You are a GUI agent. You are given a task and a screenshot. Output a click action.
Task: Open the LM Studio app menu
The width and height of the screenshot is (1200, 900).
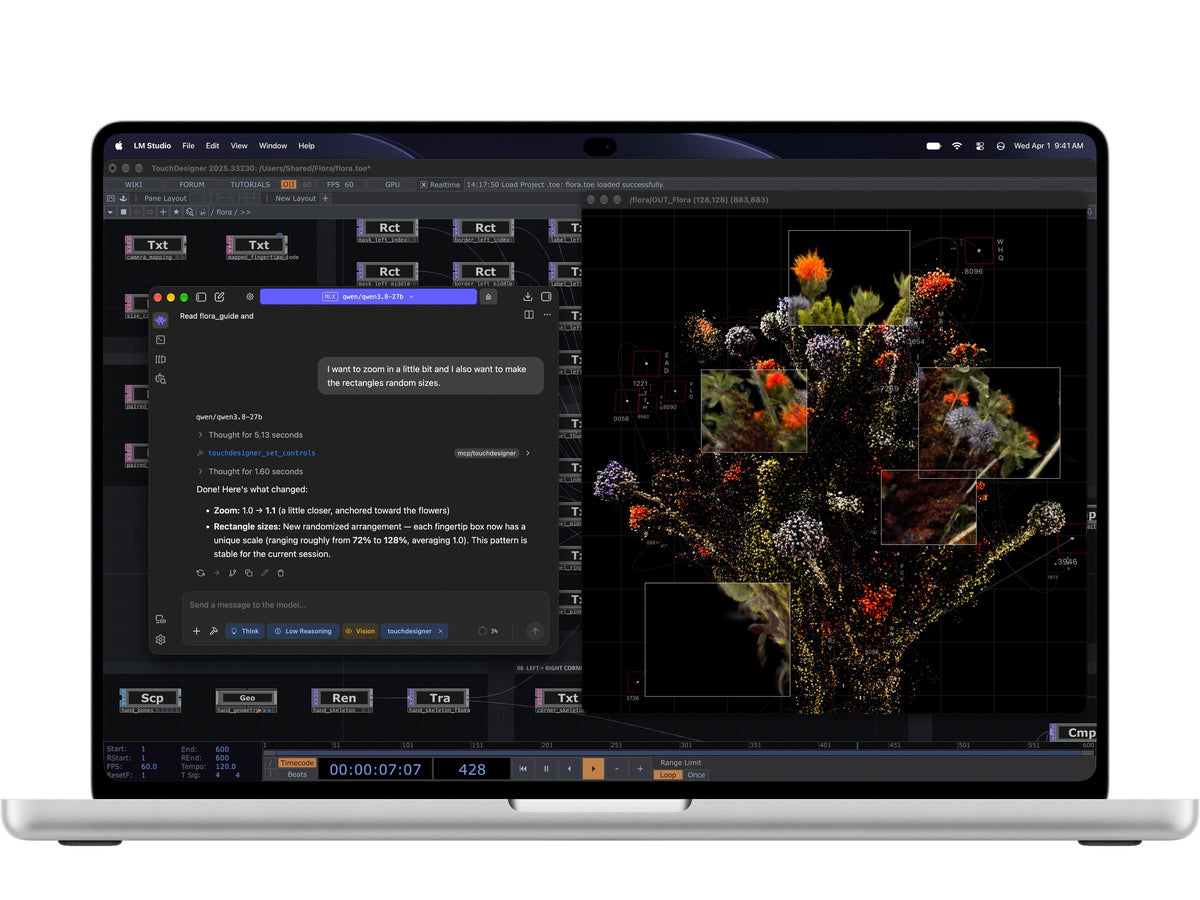tap(153, 146)
